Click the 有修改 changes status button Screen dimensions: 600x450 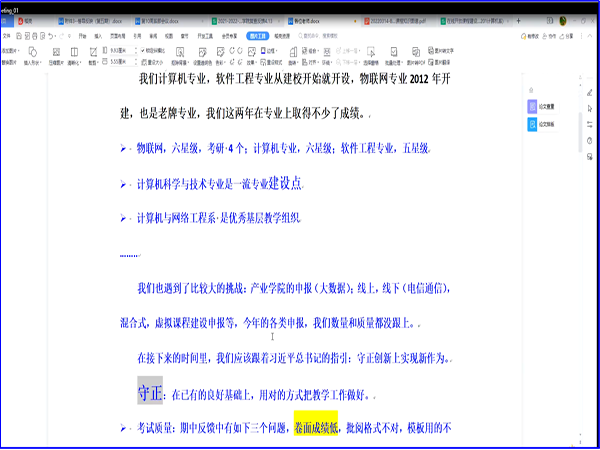530,36
